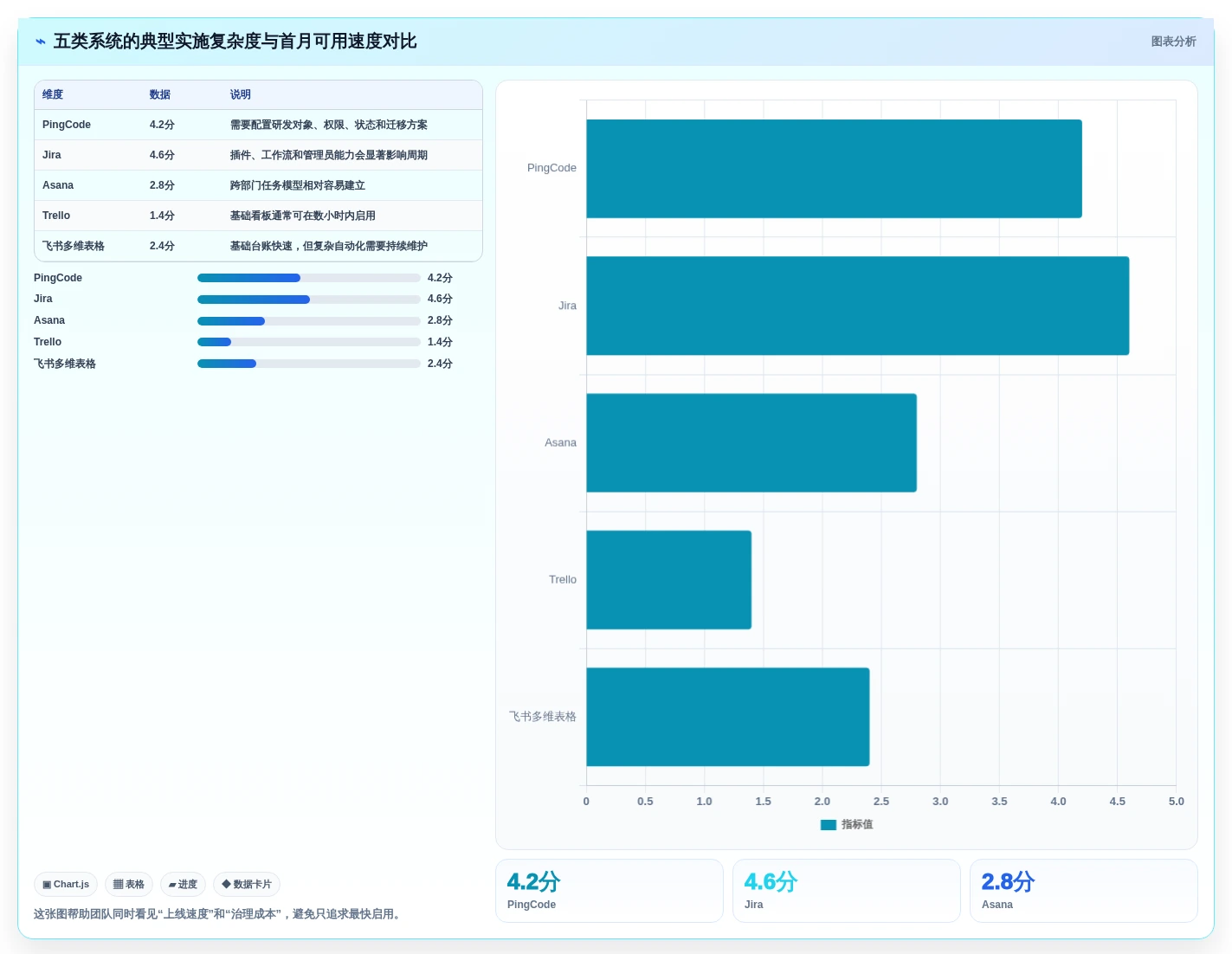The width and height of the screenshot is (1232, 954).
Task: Click the Jira 4.6分 data card
Action: [x=847, y=891]
